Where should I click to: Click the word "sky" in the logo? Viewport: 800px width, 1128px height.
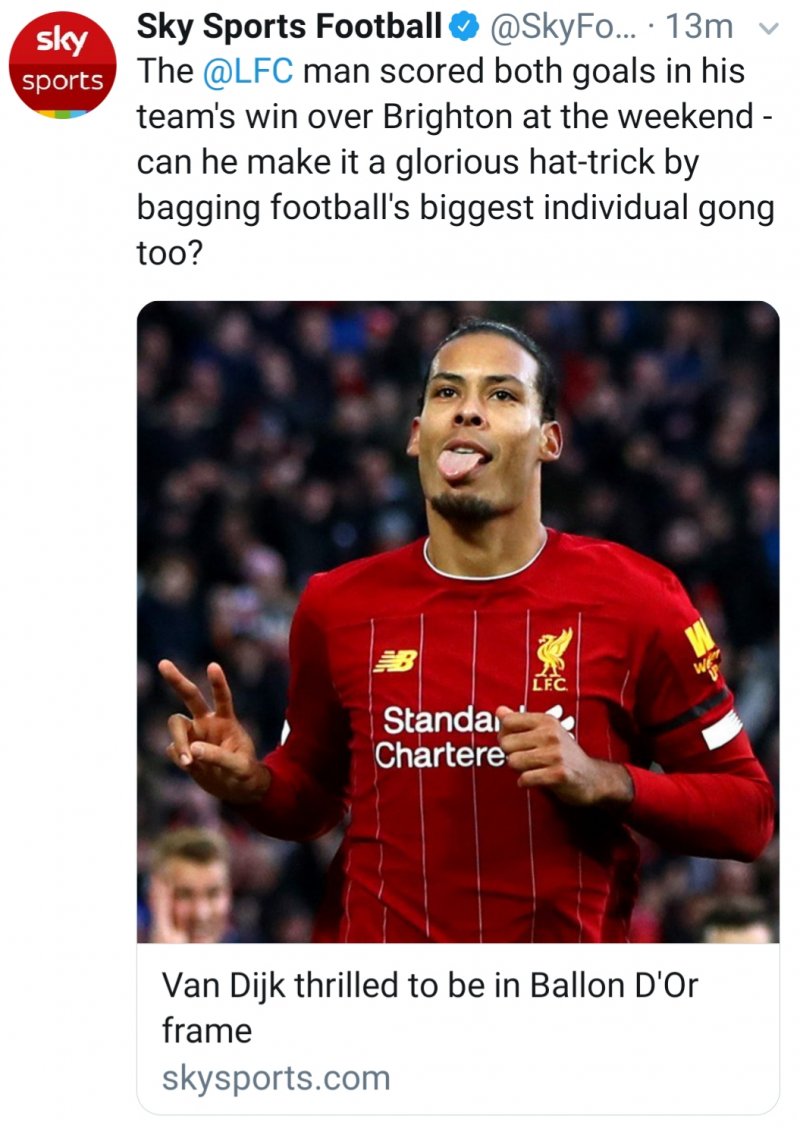coord(62,41)
